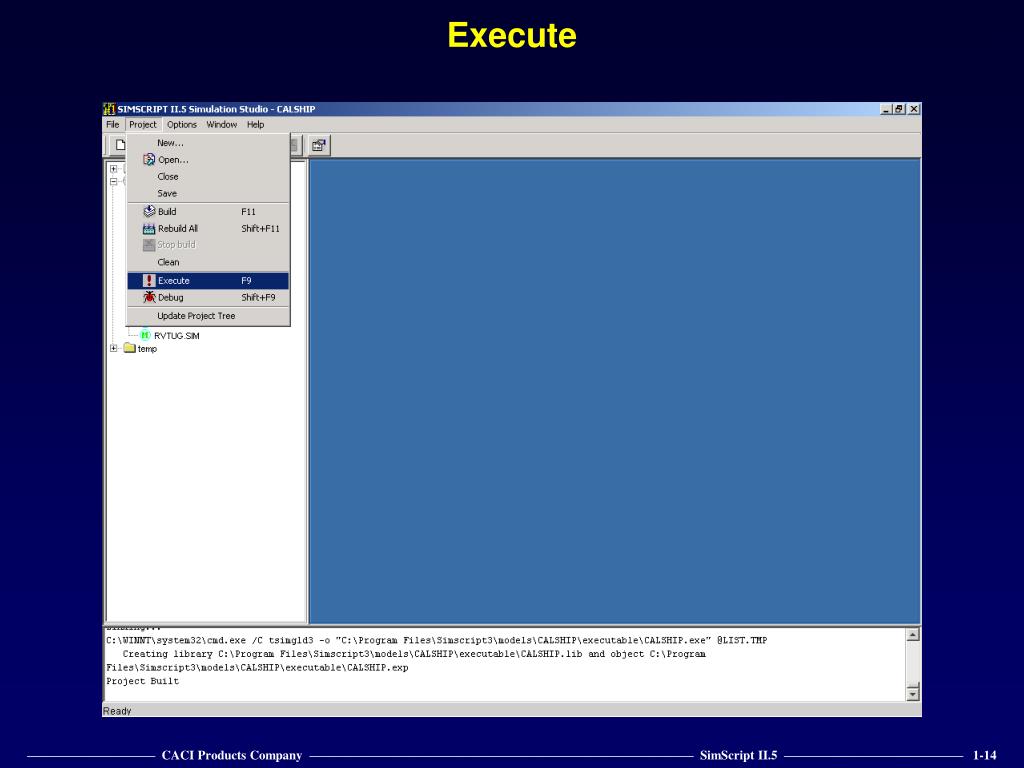Close the open Project menu
Viewport: 1024px width, 768px height.
(x=142, y=125)
